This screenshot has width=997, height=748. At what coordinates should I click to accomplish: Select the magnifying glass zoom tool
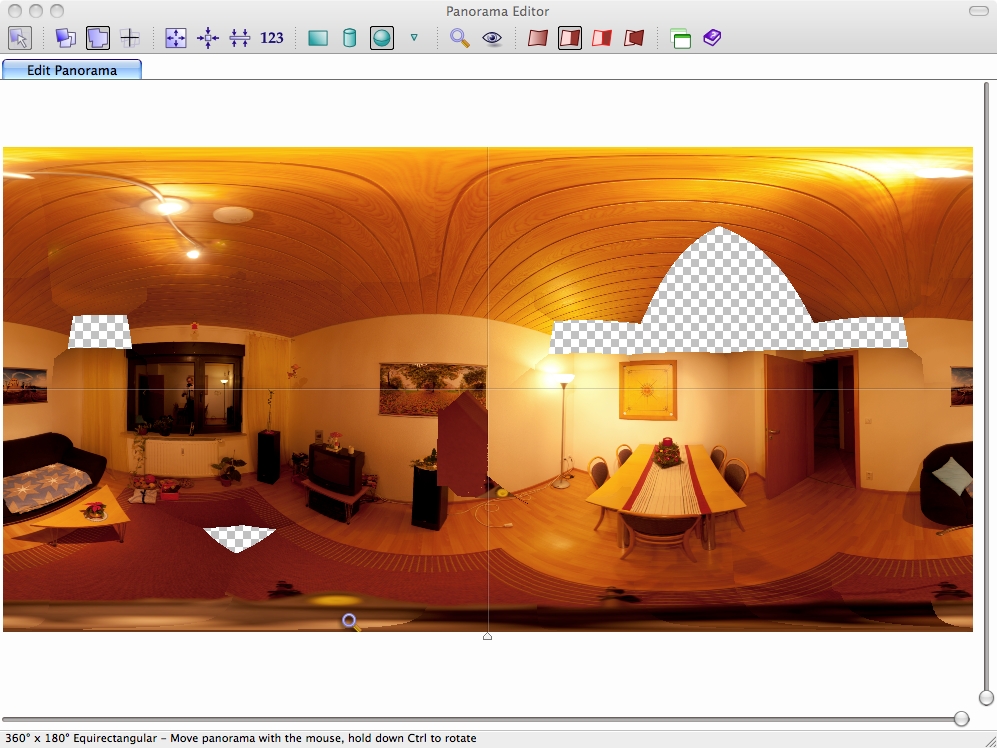click(459, 38)
